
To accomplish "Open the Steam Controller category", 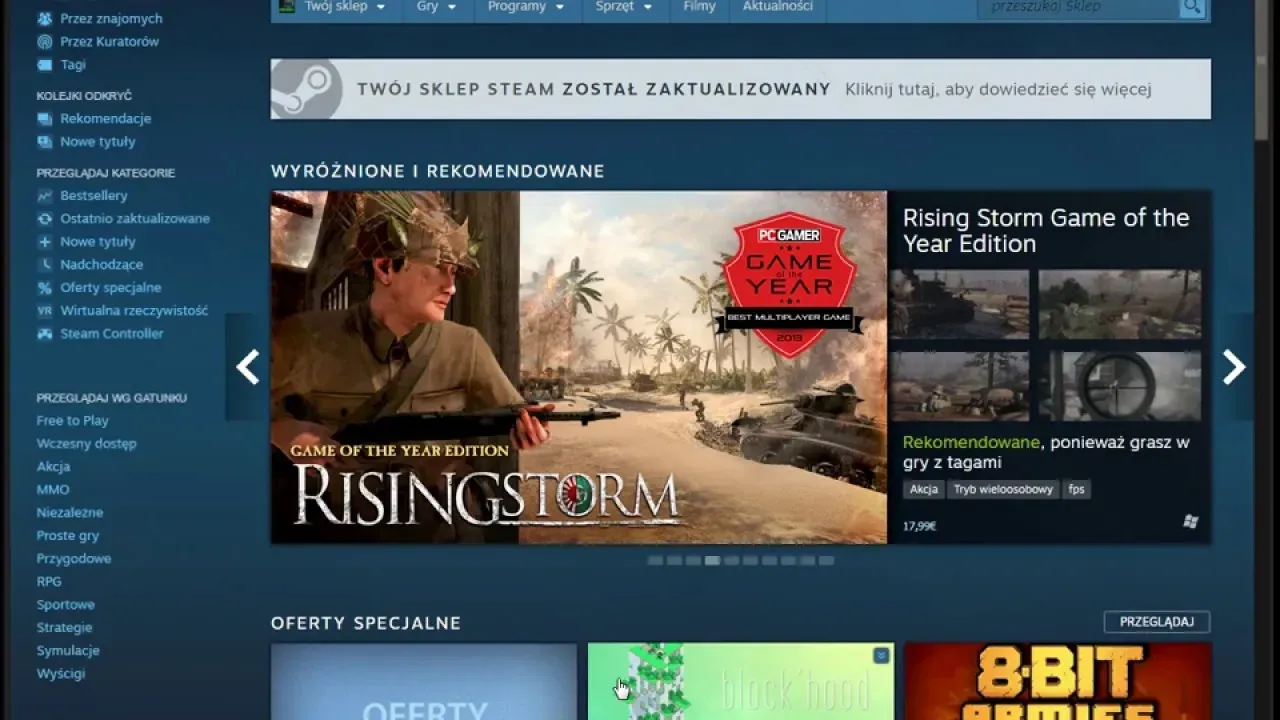I will coord(111,334).
